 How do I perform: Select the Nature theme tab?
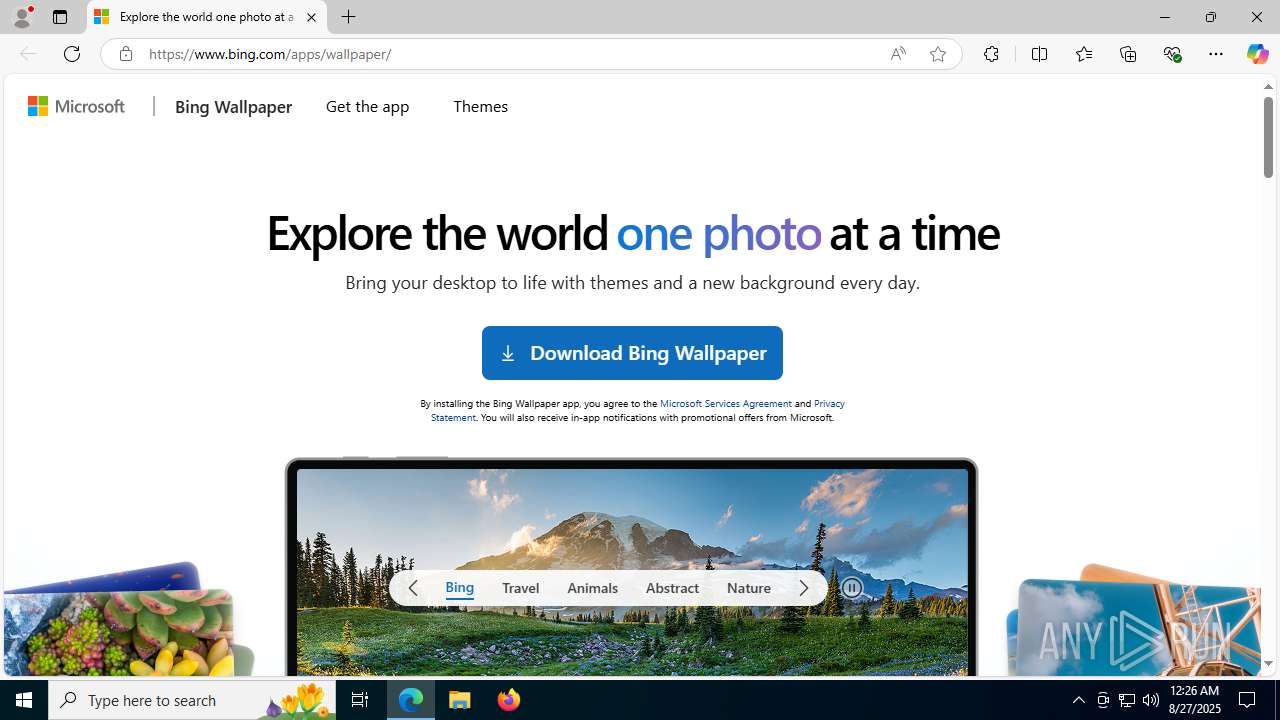[x=749, y=588]
